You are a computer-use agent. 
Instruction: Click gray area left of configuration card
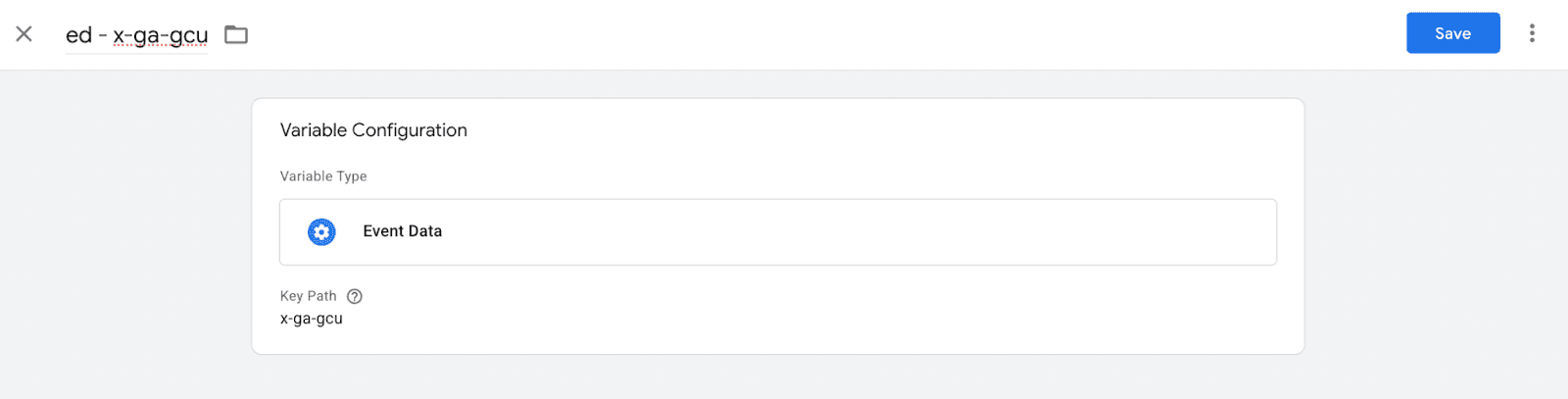coord(125,225)
